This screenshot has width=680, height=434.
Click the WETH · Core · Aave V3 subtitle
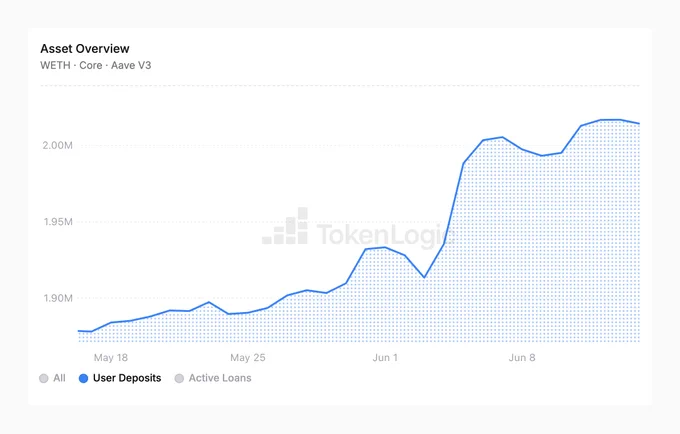[x=96, y=65]
